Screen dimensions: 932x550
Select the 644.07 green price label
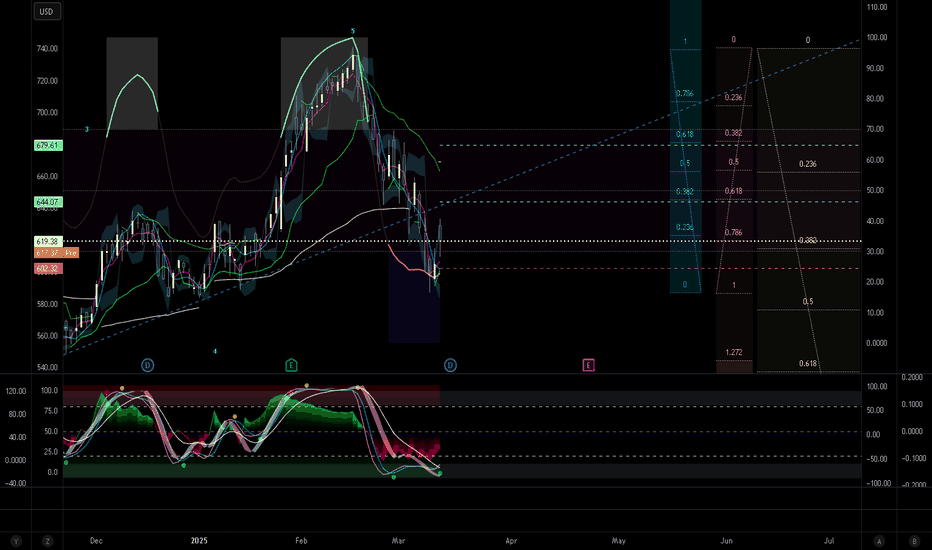pyautogui.click(x=48, y=202)
